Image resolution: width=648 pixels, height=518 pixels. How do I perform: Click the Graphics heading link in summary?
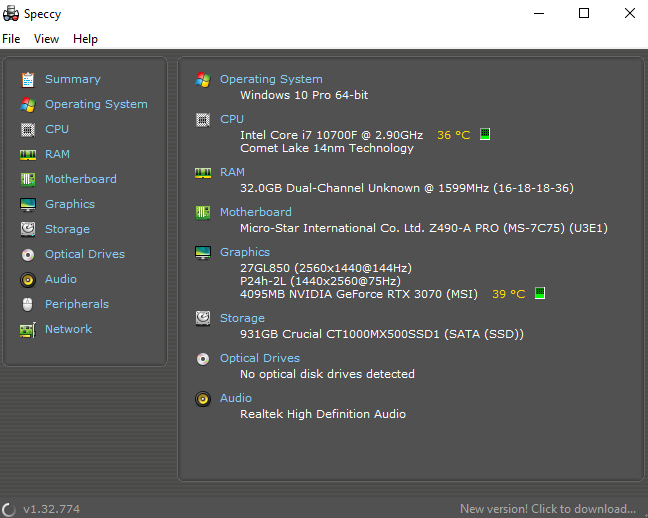245,252
